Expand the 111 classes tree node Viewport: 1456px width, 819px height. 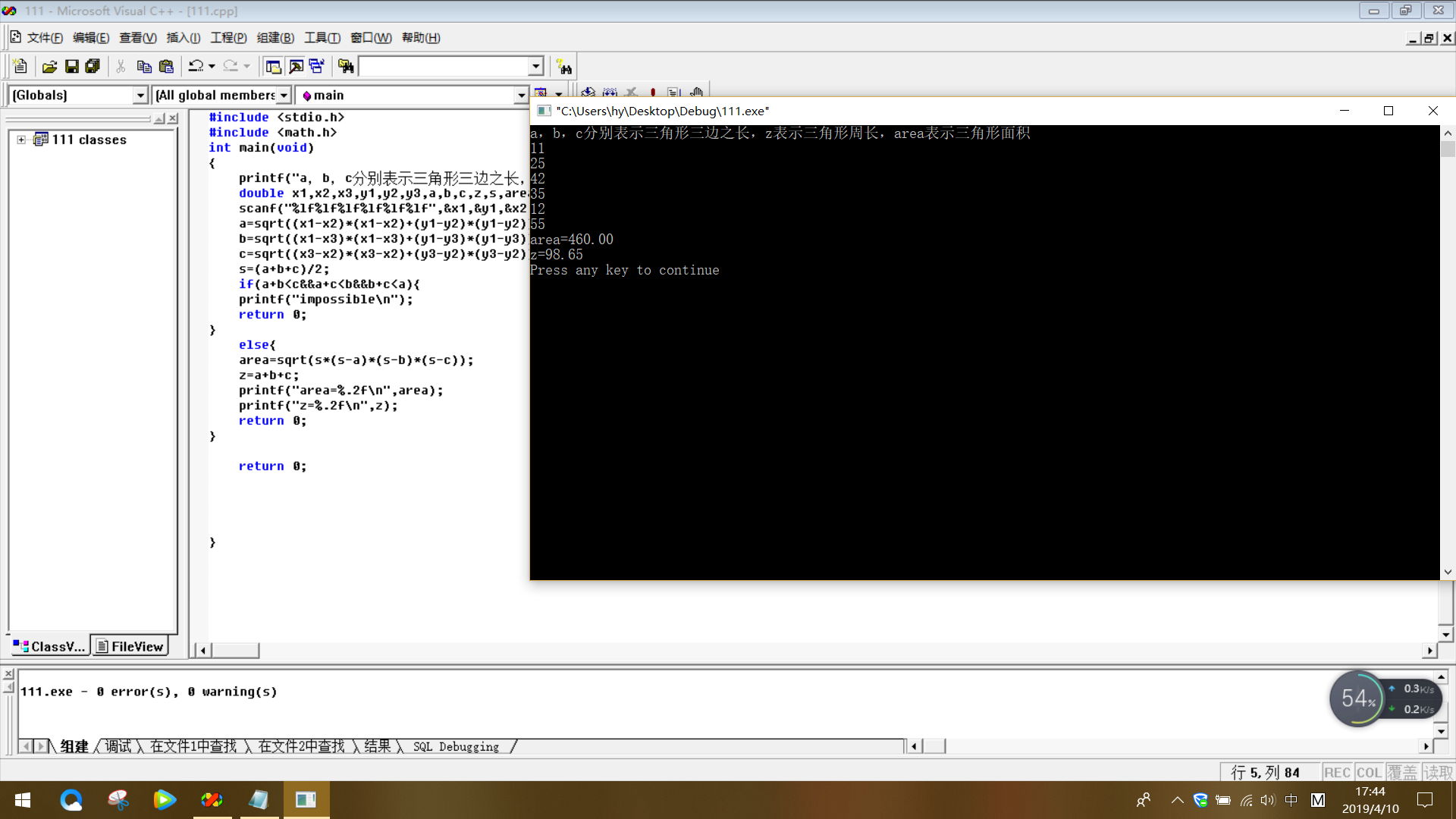(x=21, y=140)
